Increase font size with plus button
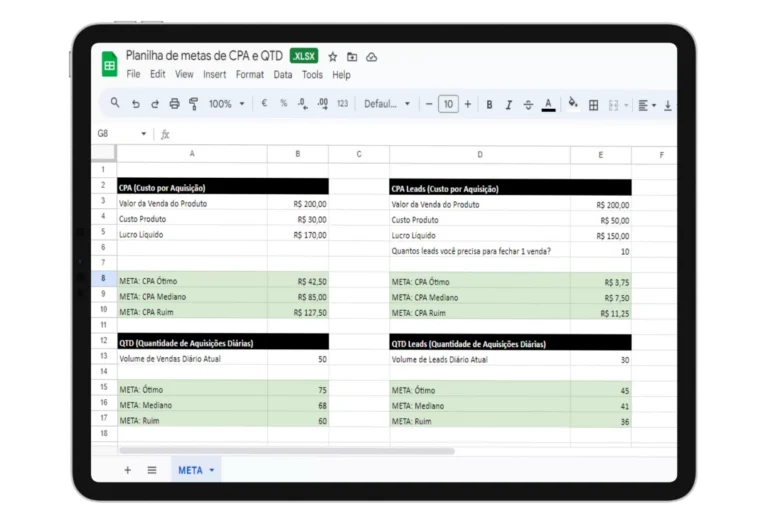Image resolution: width=768 pixels, height=525 pixels. [467, 104]
